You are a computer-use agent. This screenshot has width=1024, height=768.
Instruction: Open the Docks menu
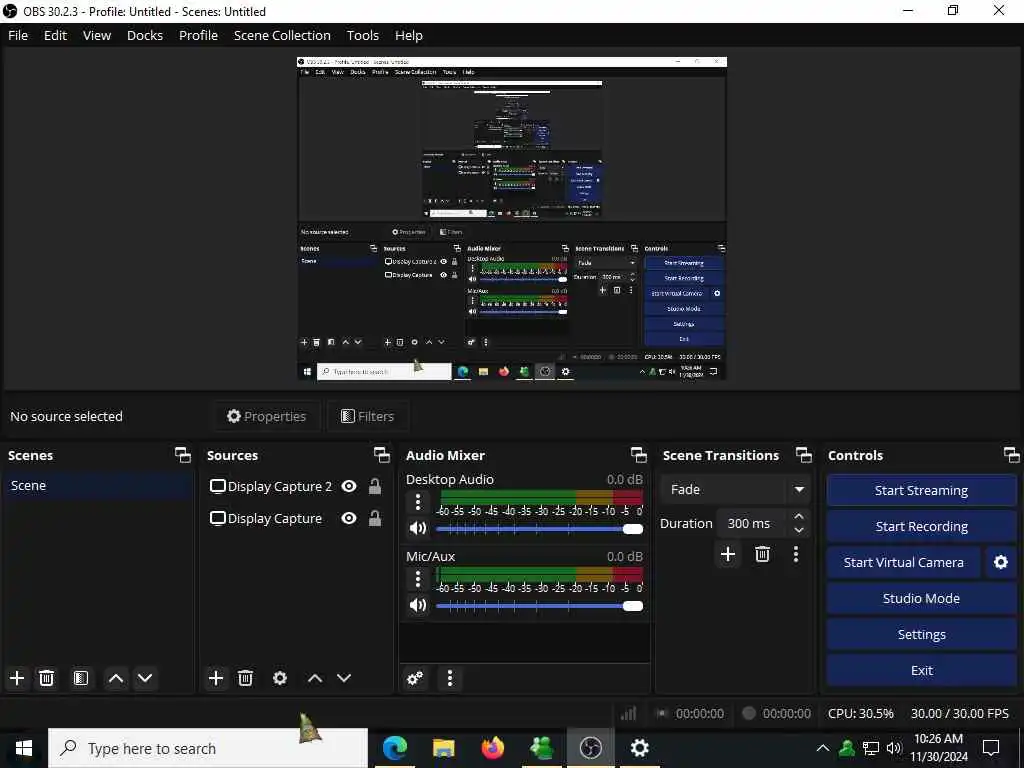click(145, 35)
